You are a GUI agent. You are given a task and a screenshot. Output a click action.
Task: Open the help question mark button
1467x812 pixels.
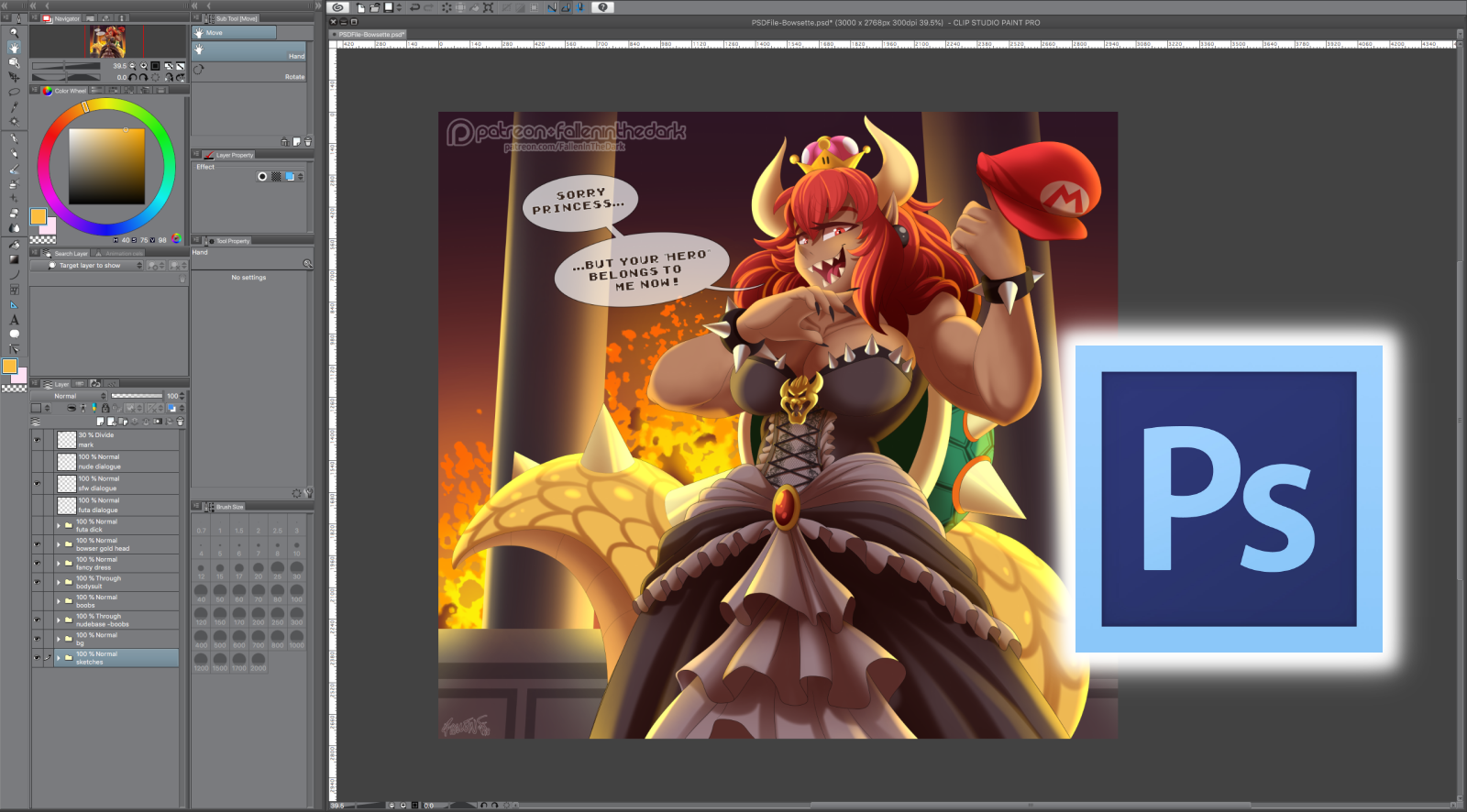pyautogui.click(x=602, y=7)
